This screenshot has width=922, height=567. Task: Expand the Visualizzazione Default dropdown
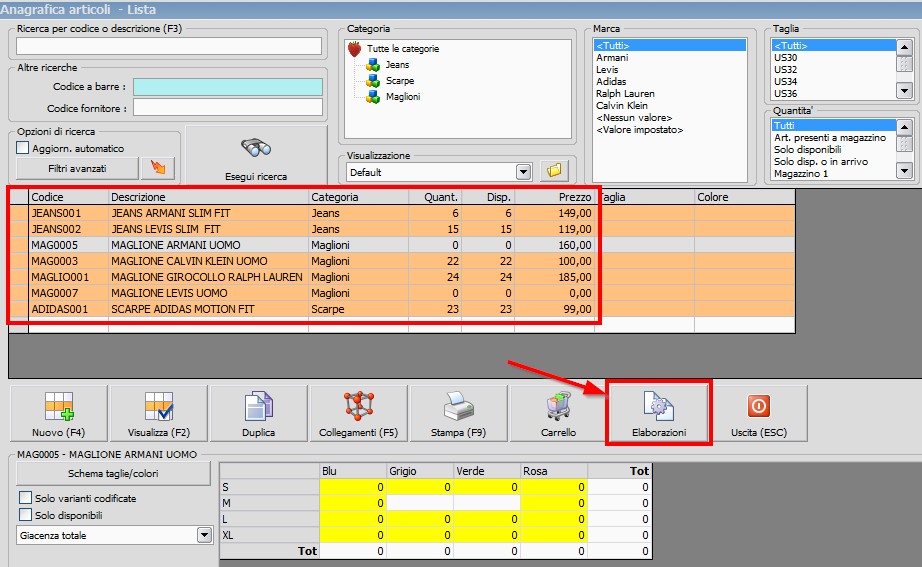point(523,172)
